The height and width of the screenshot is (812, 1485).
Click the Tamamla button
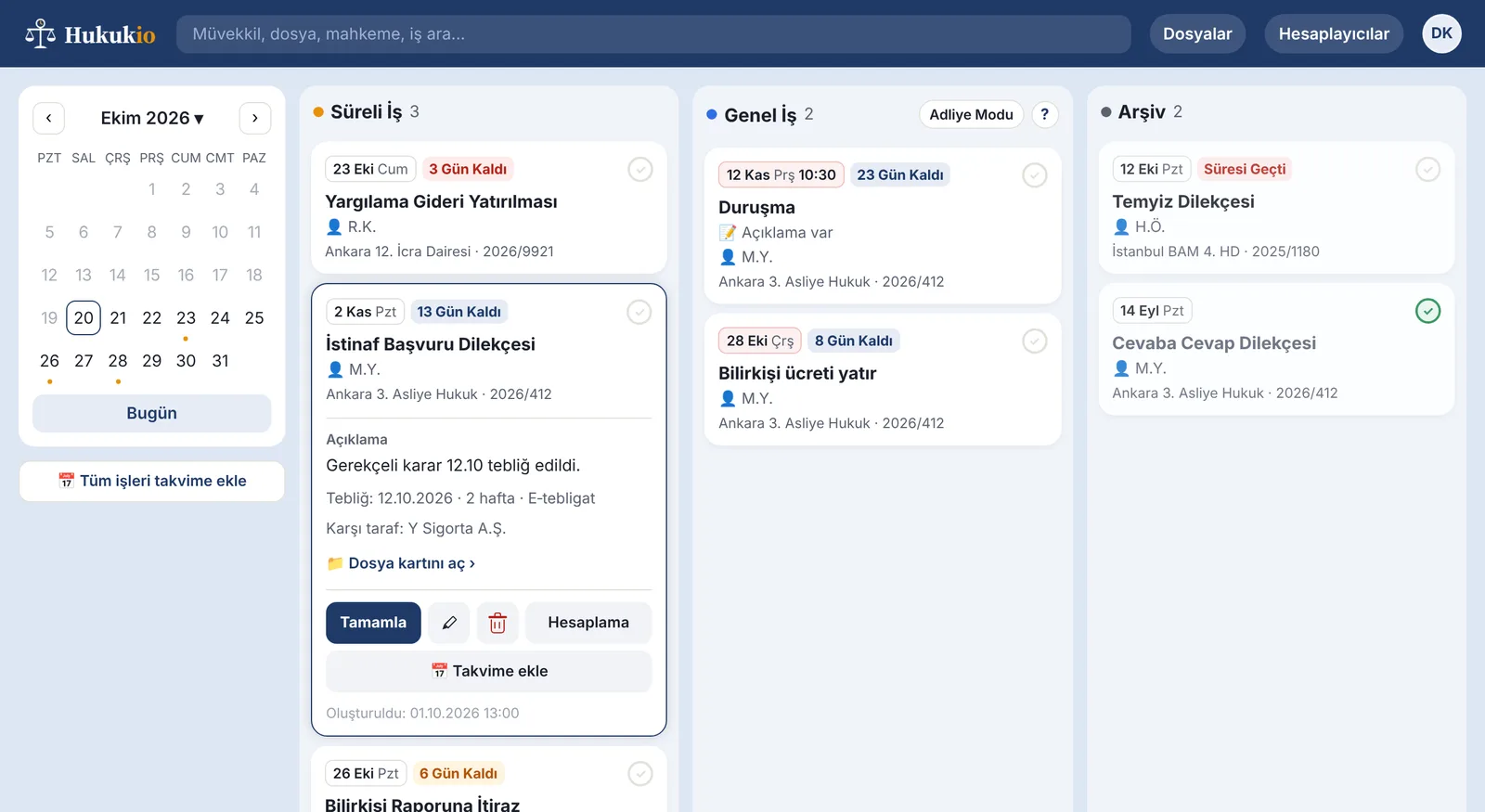point(373,623)
